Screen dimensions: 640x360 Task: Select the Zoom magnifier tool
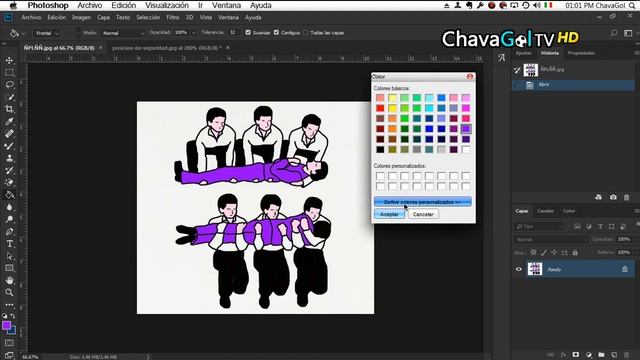(x=9, y=293)
